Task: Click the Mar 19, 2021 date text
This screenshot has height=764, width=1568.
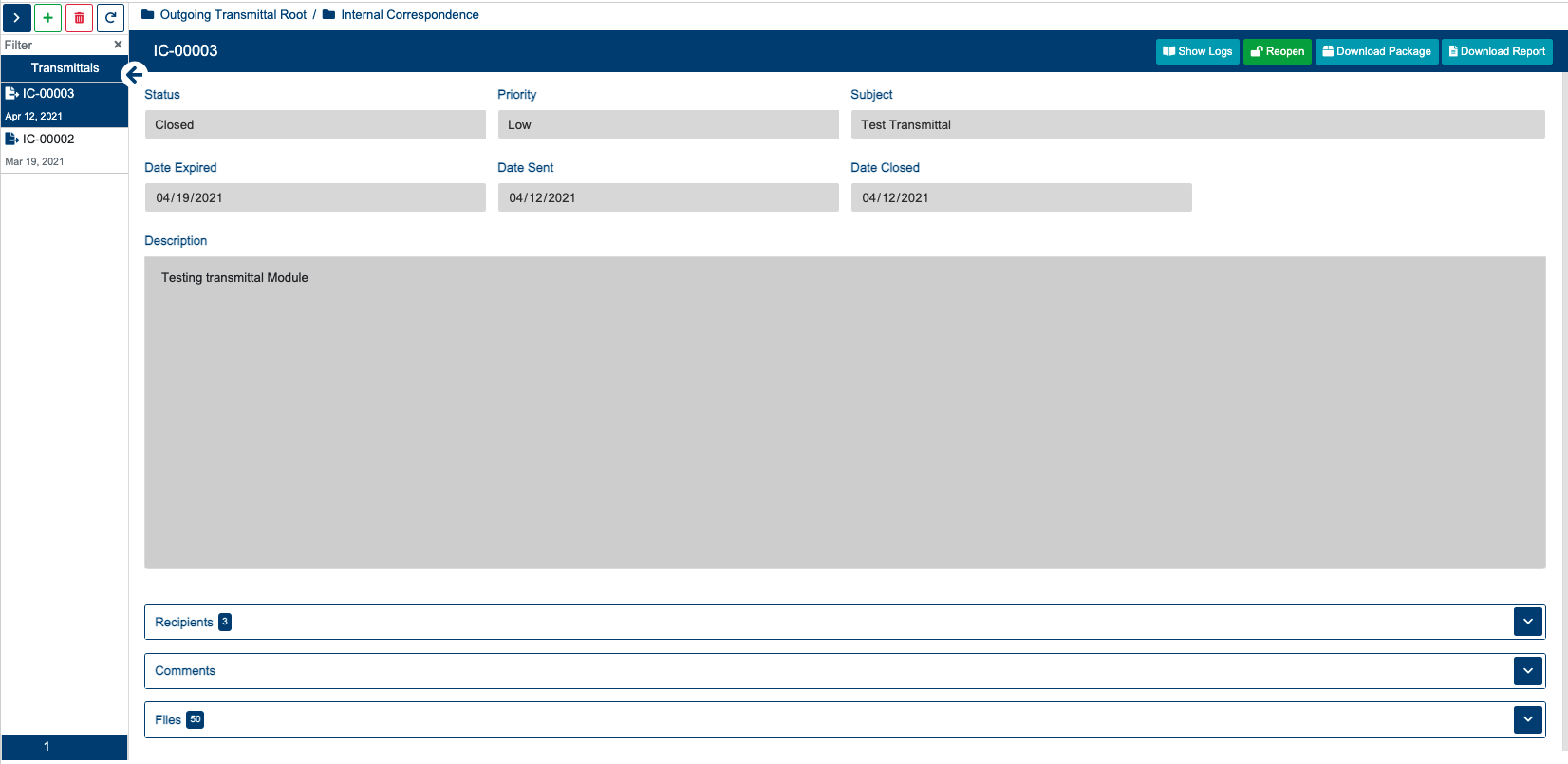Action: [35, 161]
